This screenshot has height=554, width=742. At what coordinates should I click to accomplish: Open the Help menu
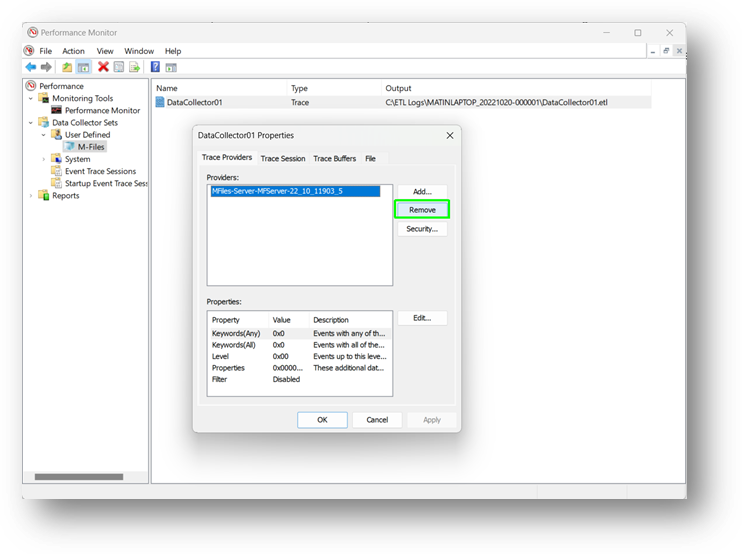[173, 51]
